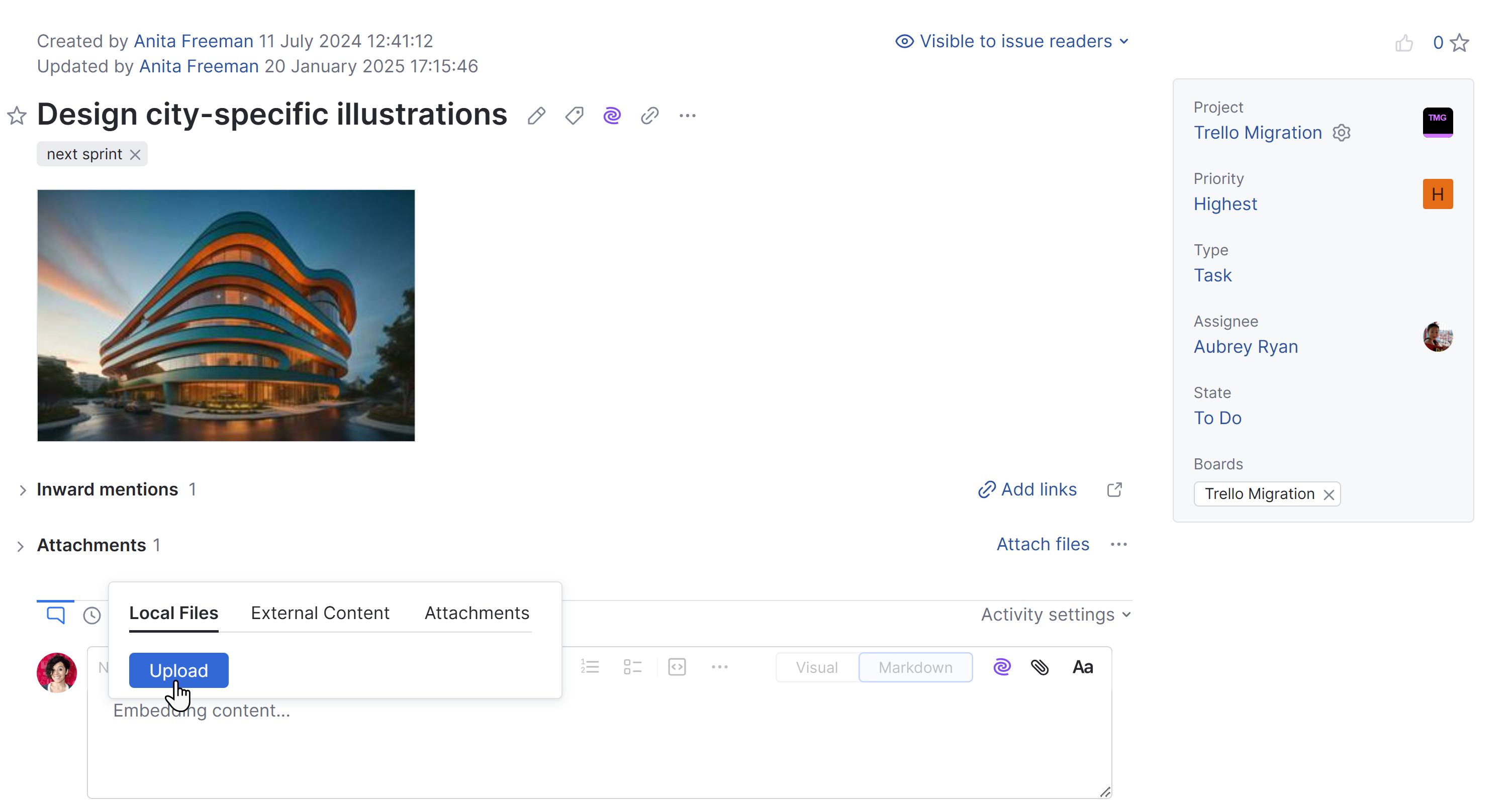Switch to the Attachments tab in popup
Viewport: 1512px width, 804px height.
point(477,613)
